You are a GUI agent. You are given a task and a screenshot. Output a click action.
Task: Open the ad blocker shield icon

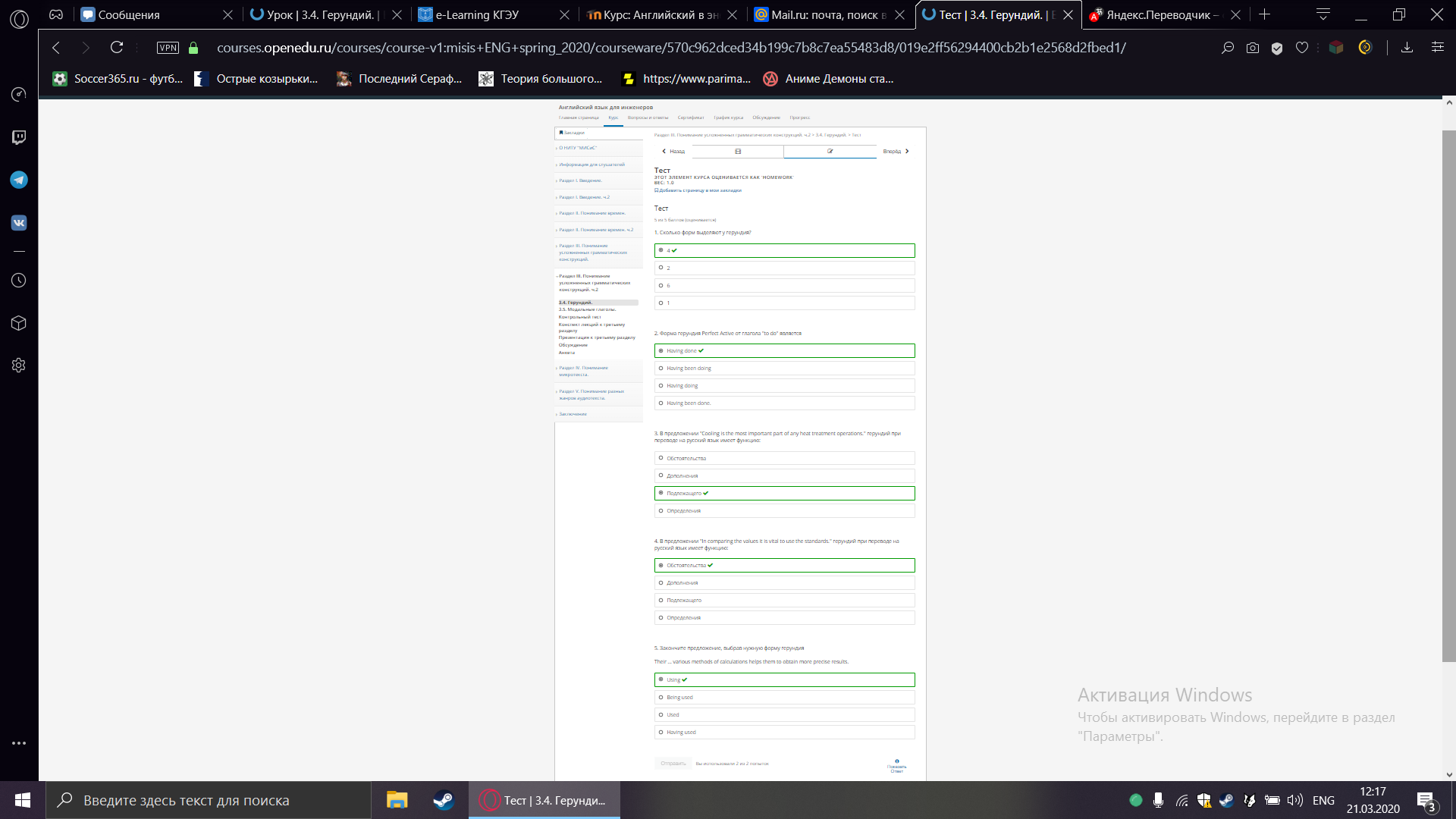point(1277,48)
